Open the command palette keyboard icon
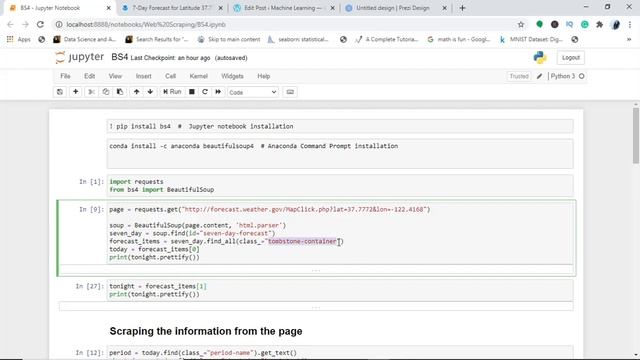The height and width of the screenshot is (360, 640). 290,92
